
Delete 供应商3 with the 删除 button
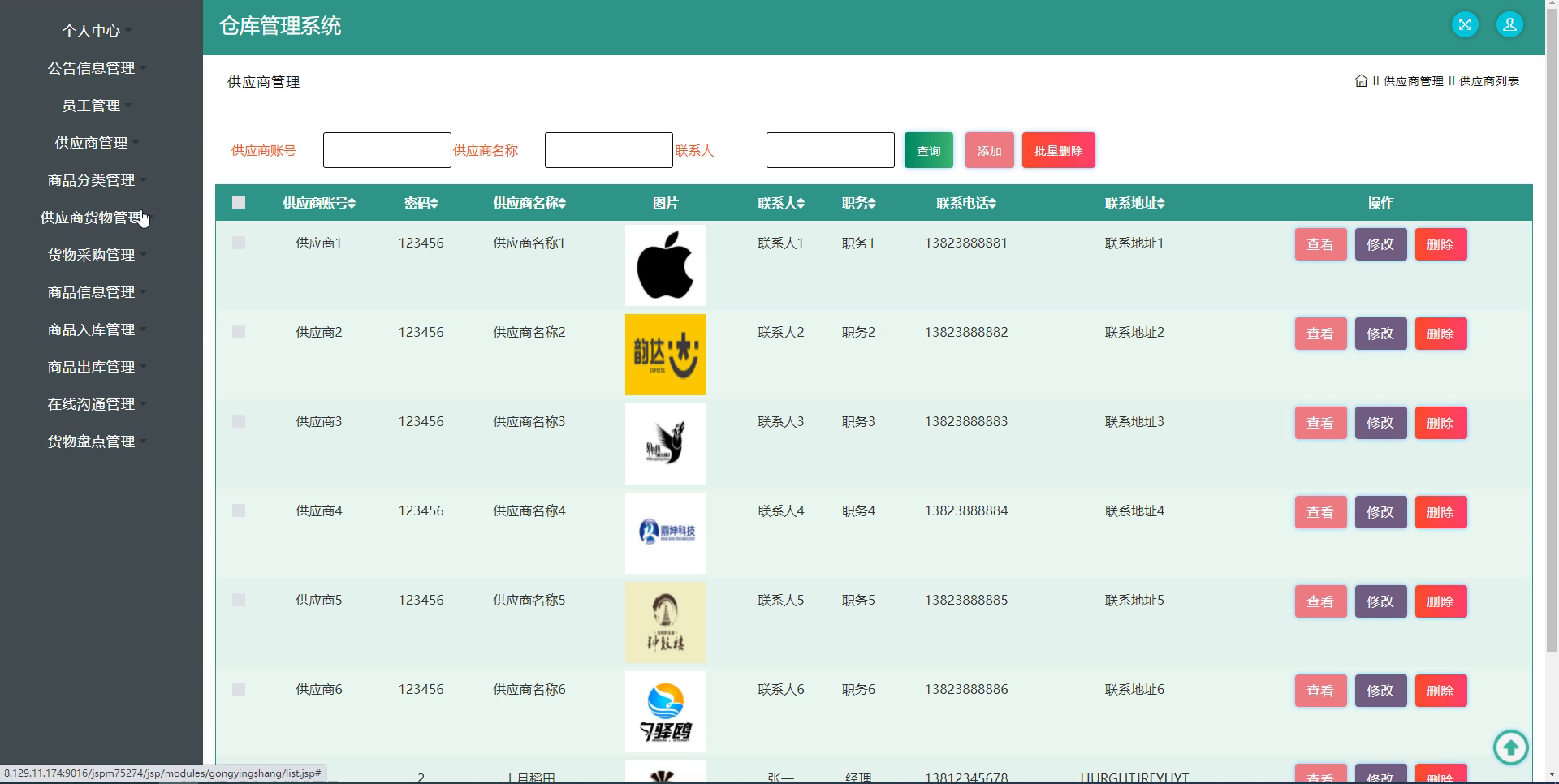pos(1440,423)
